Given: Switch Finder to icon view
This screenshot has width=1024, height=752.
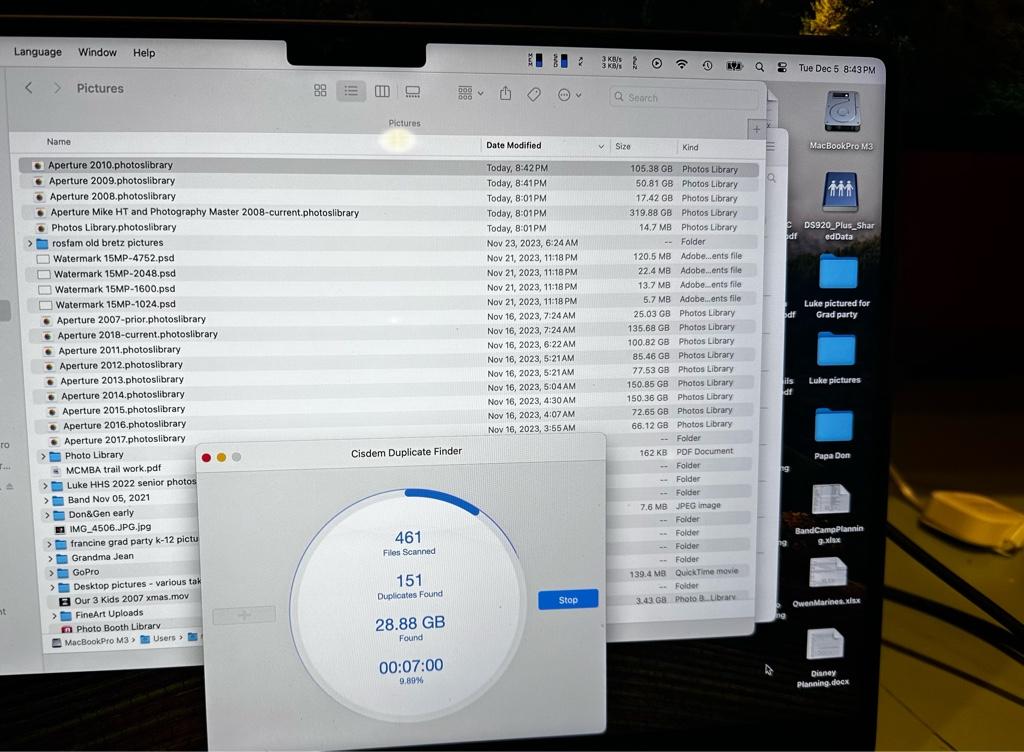Looking at the screenshot, I should tap(320, 91).
